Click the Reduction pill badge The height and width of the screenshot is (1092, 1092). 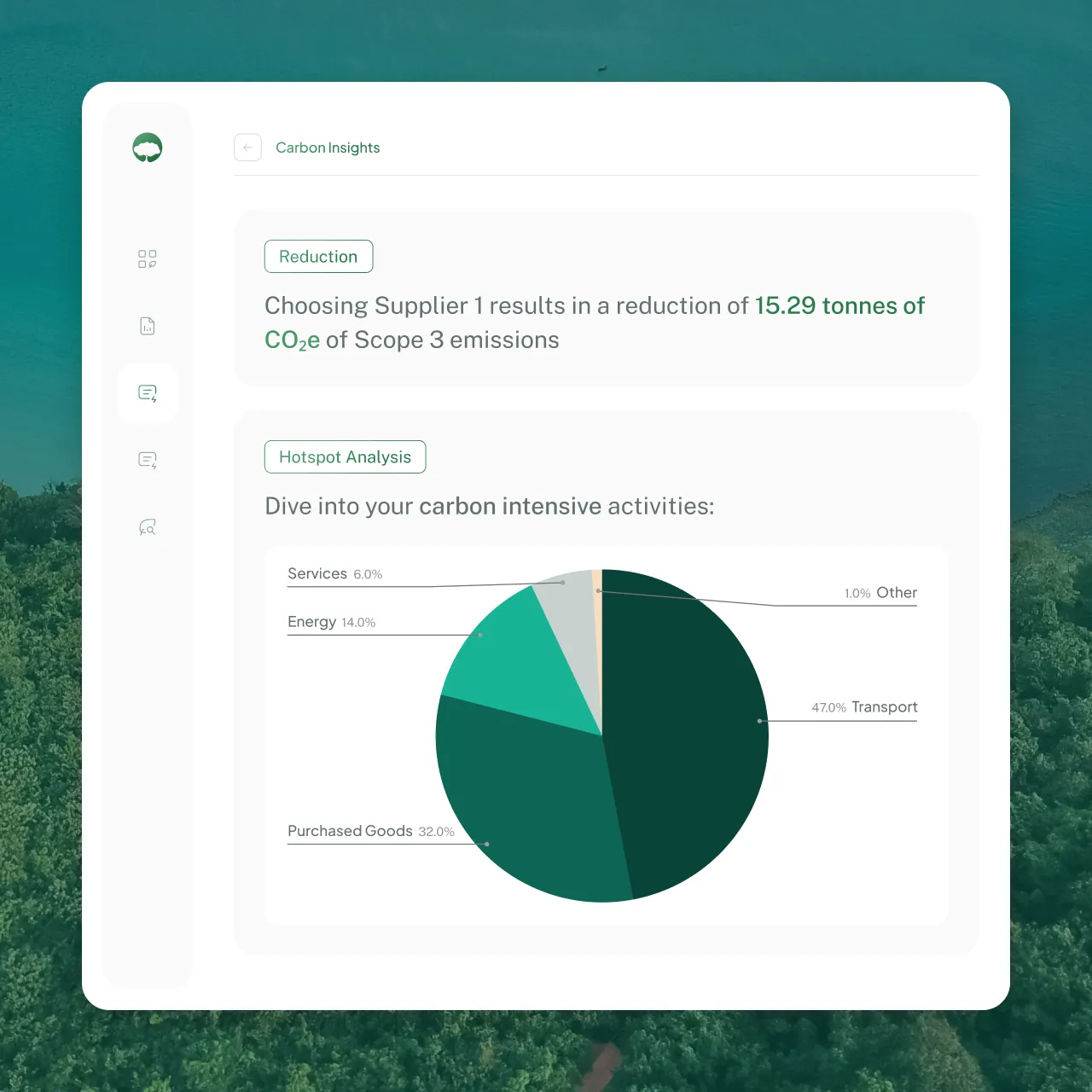pyautogui.click(x=318, y=256)
